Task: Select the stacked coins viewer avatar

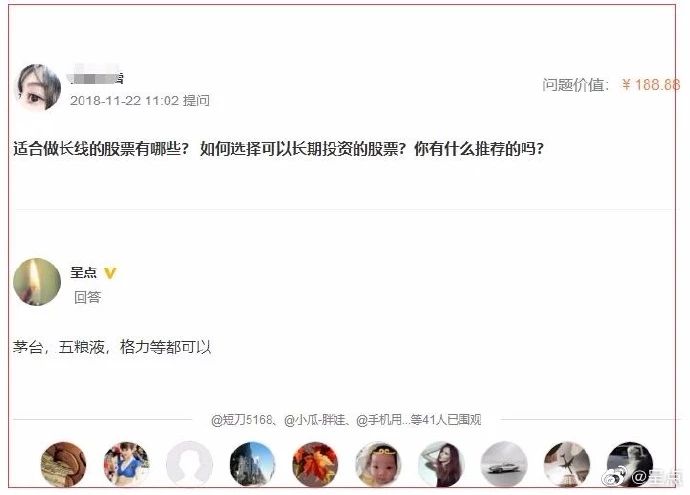Action: coord(63,465)
